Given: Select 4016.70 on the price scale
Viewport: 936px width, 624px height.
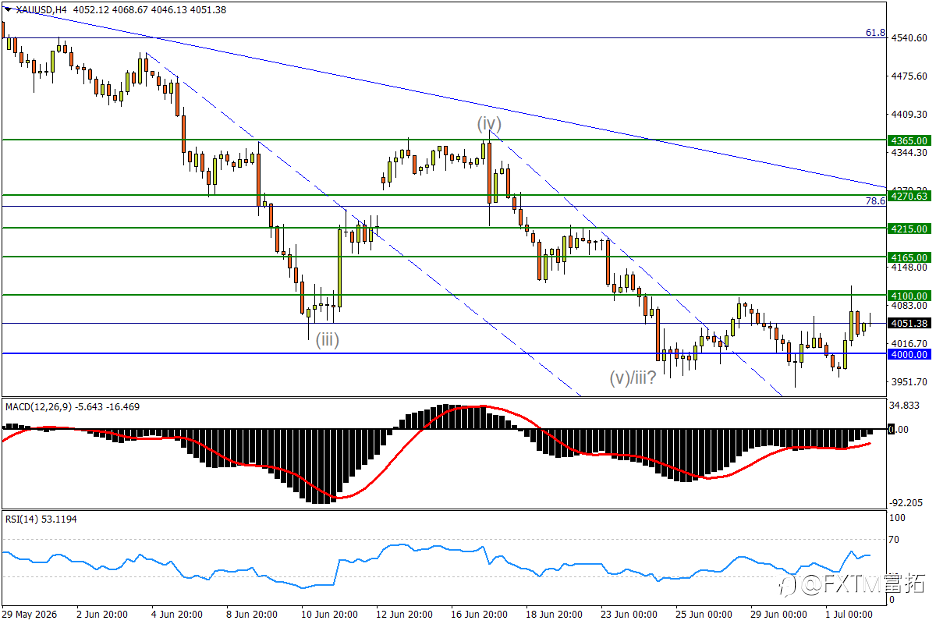Looking at the screenshot, I should point(909,343).
